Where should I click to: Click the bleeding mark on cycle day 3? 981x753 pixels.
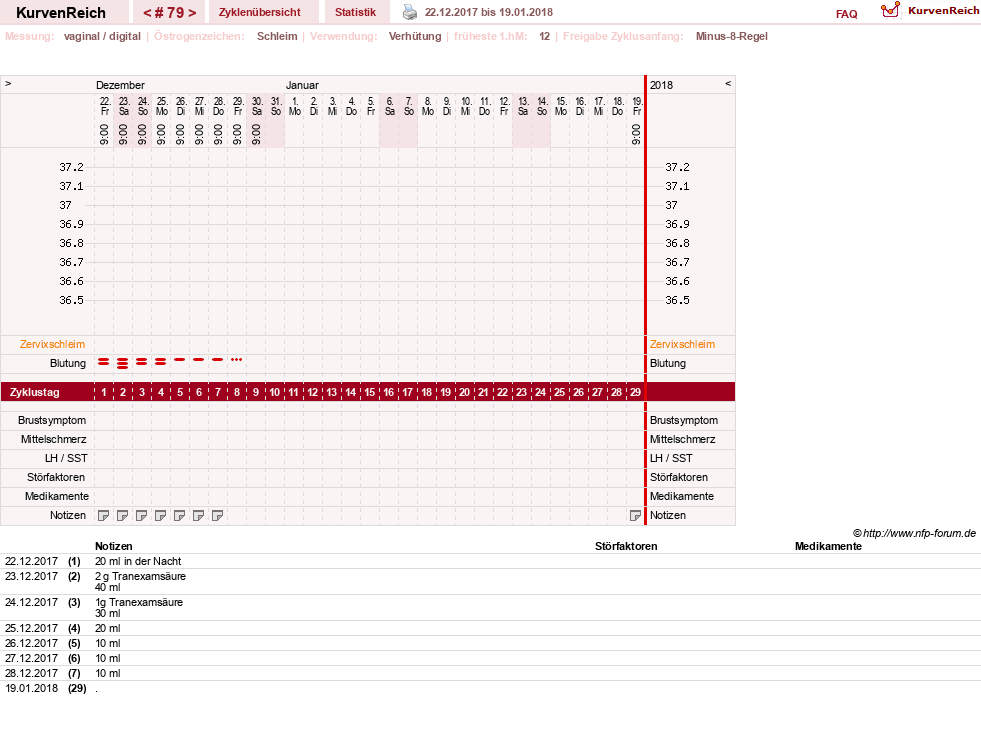coord(141,361)
